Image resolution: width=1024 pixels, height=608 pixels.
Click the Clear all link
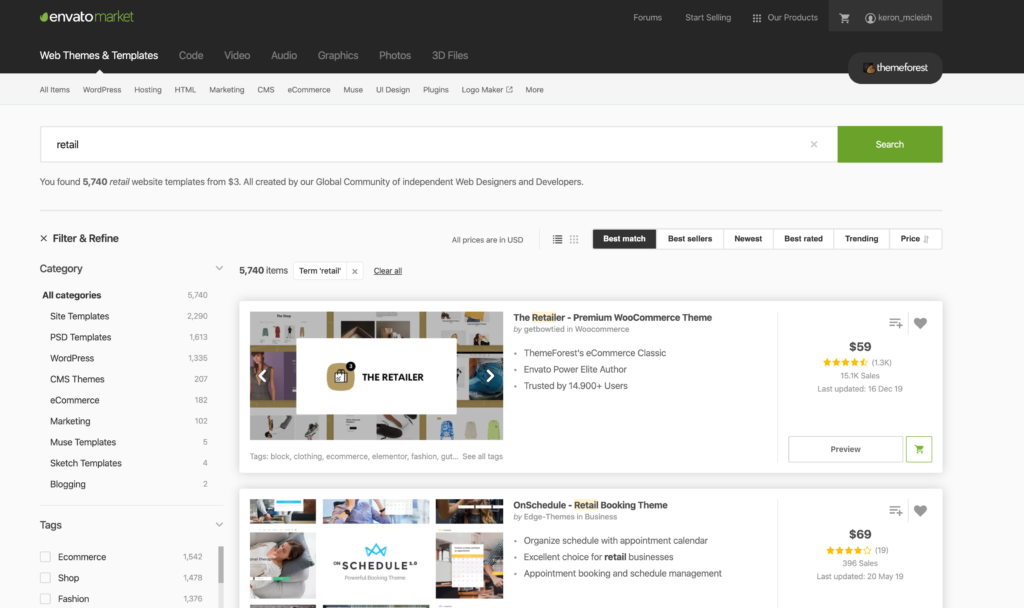(x=387, y=271)
